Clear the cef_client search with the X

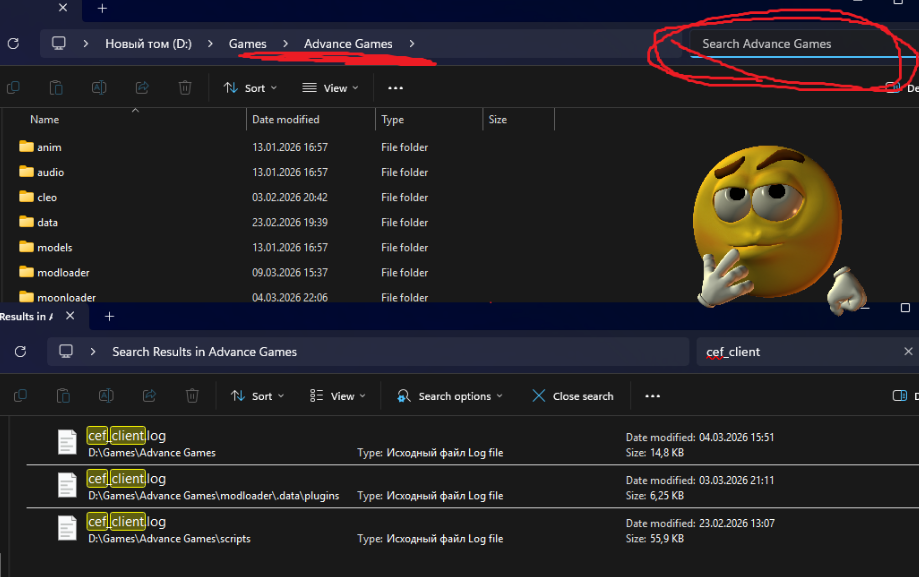point(908,352)
